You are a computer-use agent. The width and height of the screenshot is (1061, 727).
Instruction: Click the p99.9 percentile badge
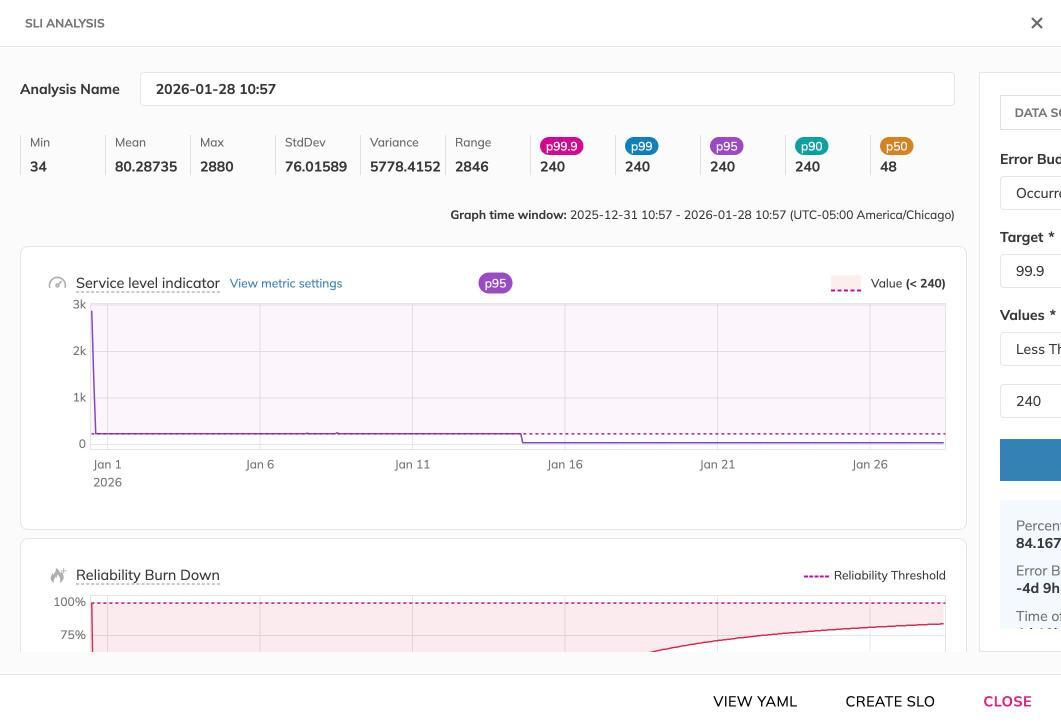pos(562,146)
